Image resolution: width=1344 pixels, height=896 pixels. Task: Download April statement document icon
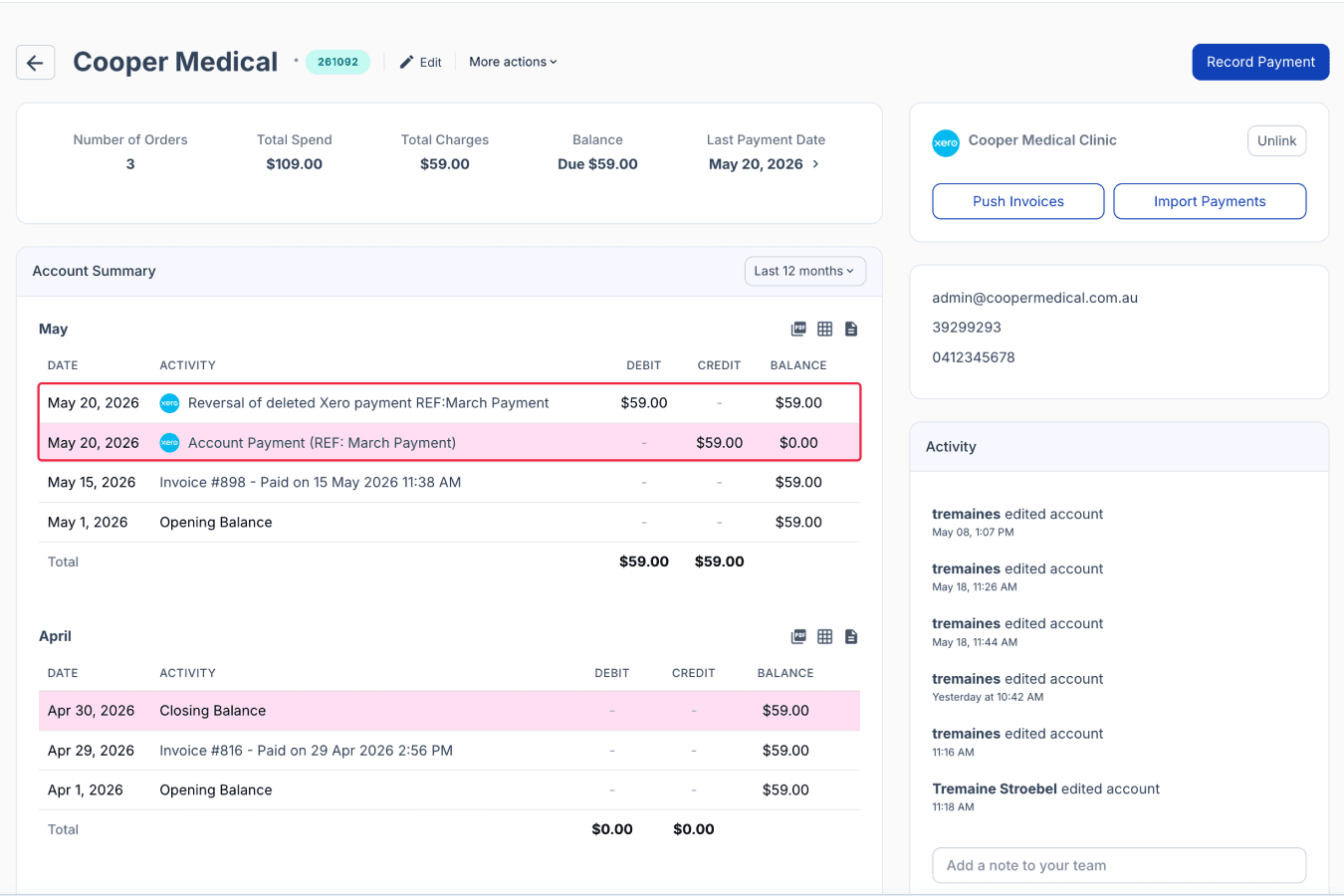point(851,637)
